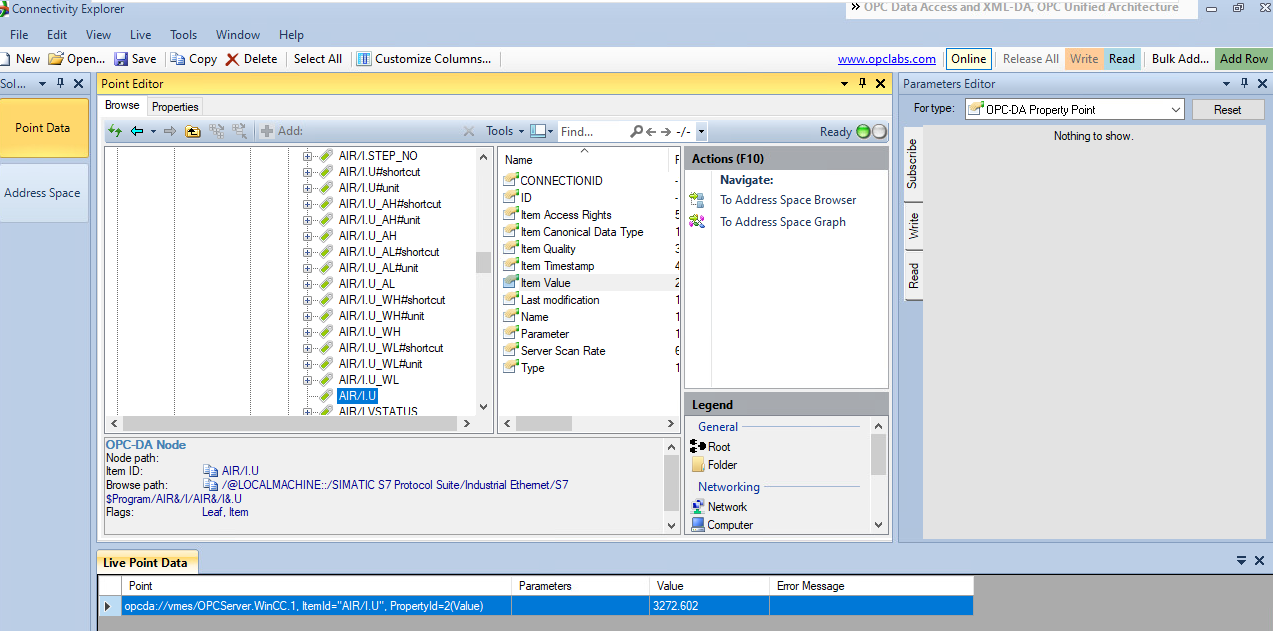The height and width of the screenshot is (631, 1273).
Task: Open the For type combo box
Action: click(1075, 110)
